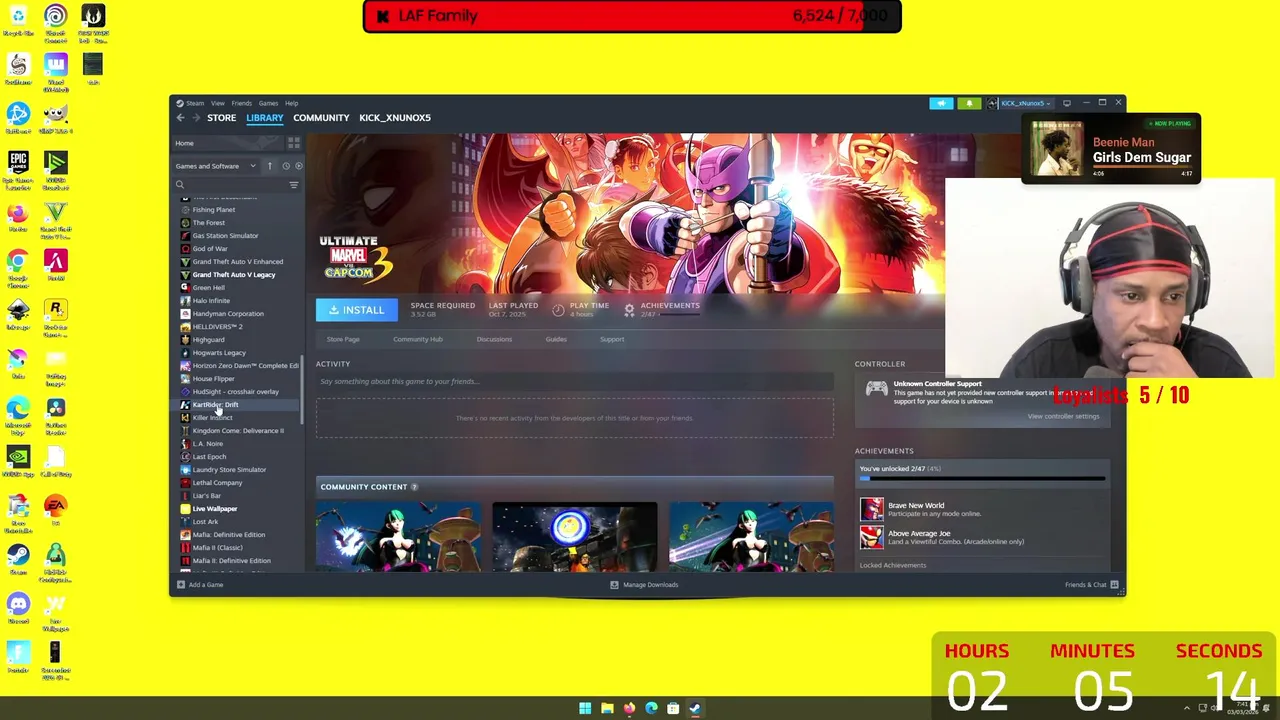Open the Guides link

tap(556, 339)
